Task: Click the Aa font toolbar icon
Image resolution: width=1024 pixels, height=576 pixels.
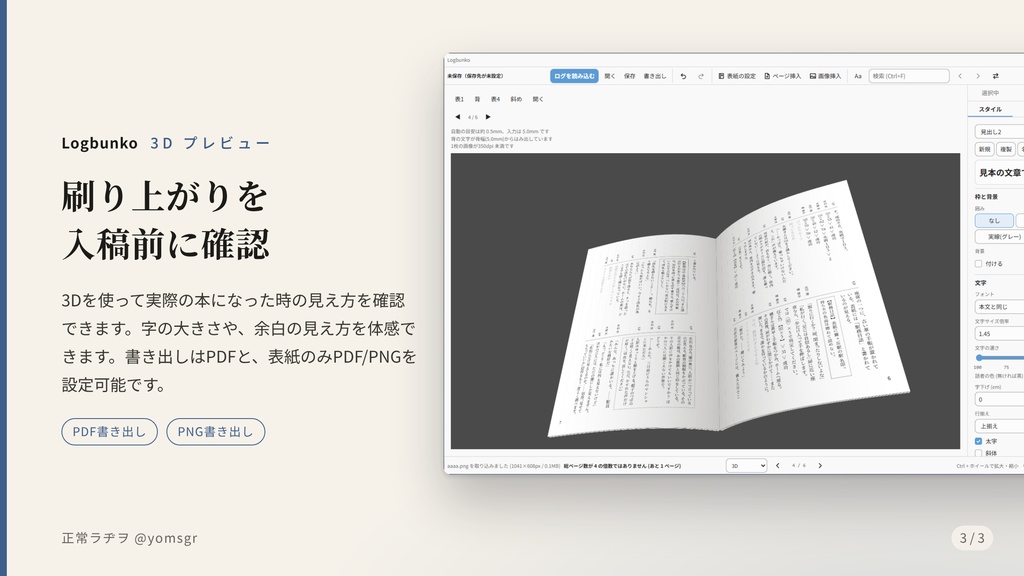Action: (857, 76)
